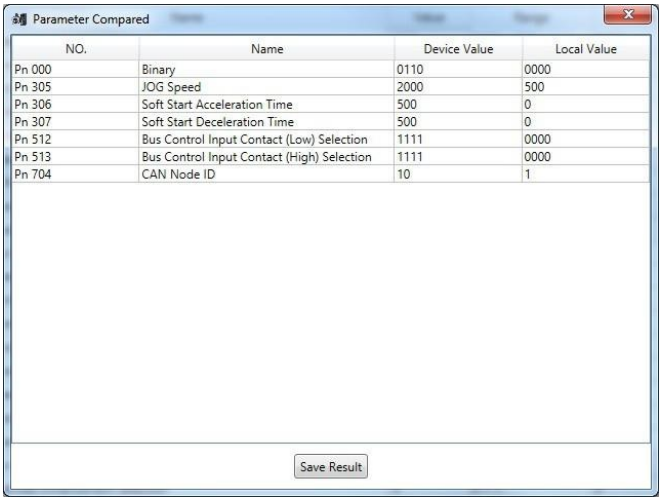Click local value 500 for Pn 305
The image size is (660, 500).
click(x=534, y=87)
